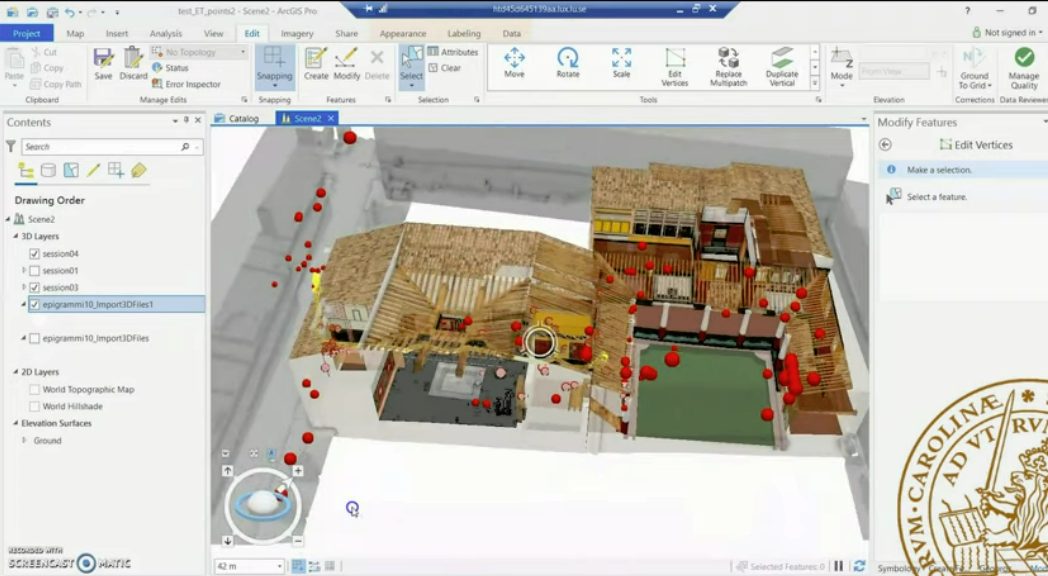Viewport: 1048px width, 576px height.
Task: Activate the Select tool
Action: (411, 64)
